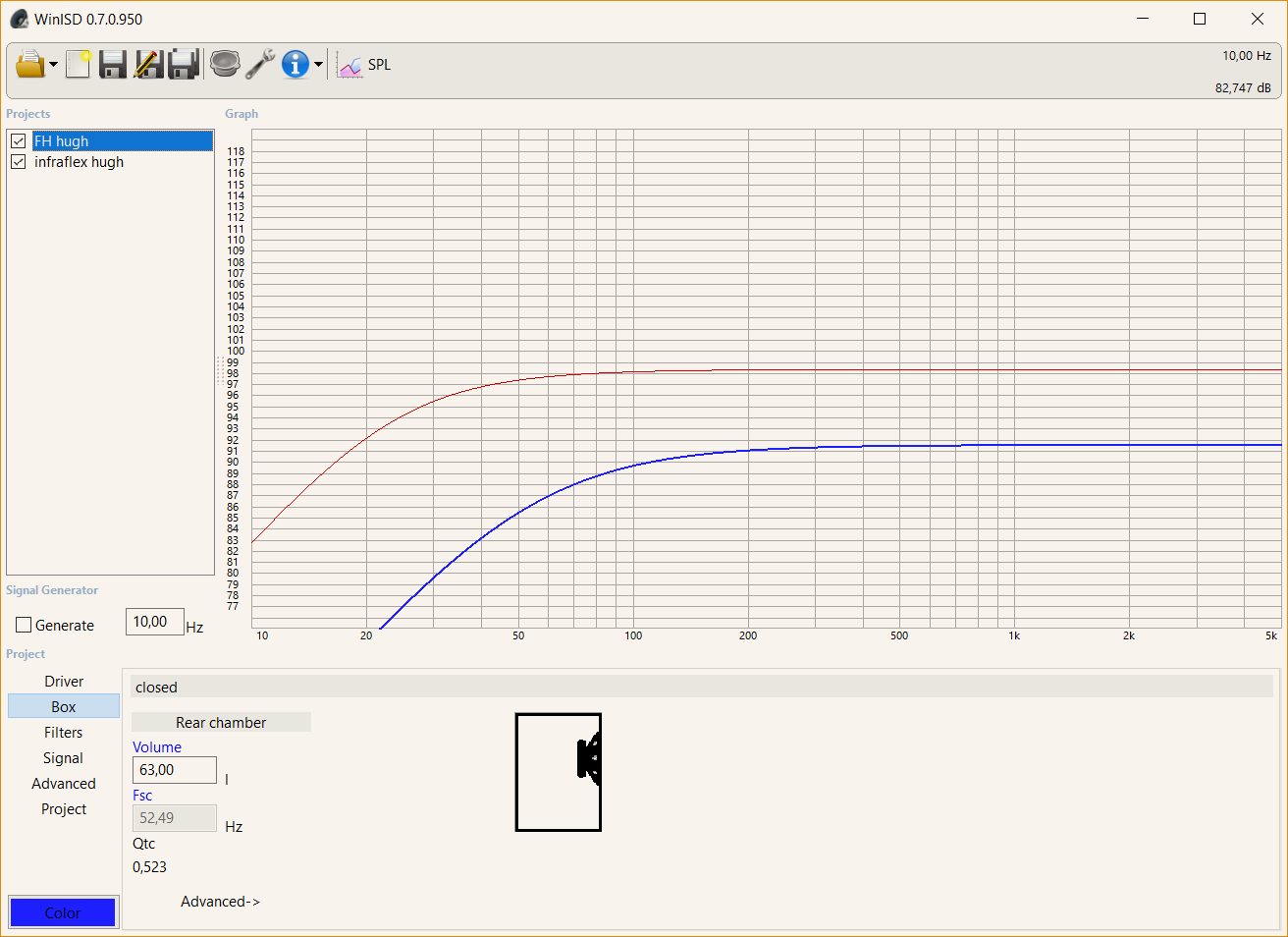
Task: Click the 10,00 Hz readout in the toolbar
Action: click(1247, 56)
